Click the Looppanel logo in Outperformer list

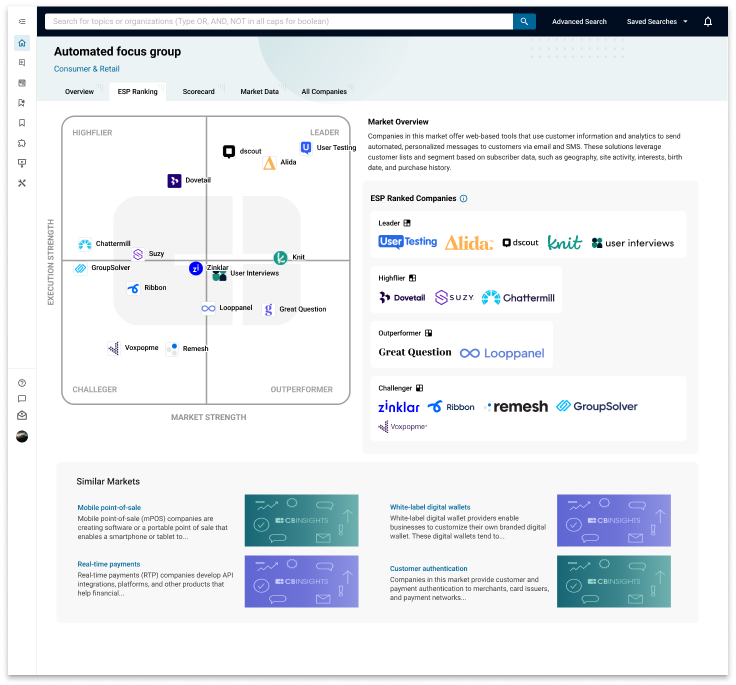click(x=502, y=353)
